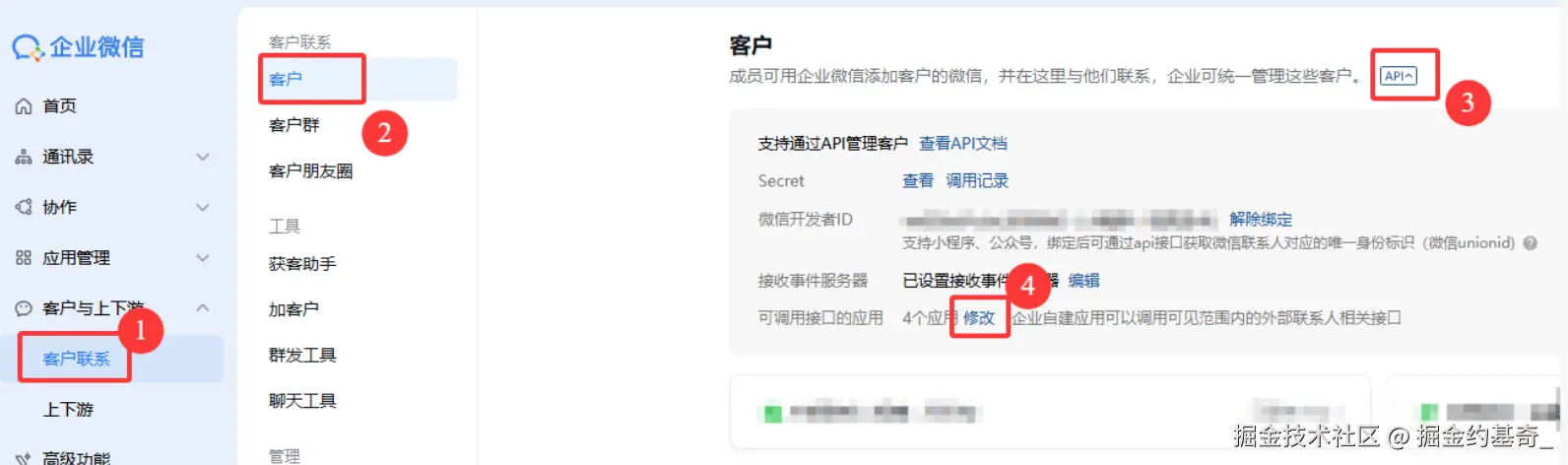Go to 客户朋友圈 menu entry
The height and width of the screenshot is (465, 1568).
point(310,171)
